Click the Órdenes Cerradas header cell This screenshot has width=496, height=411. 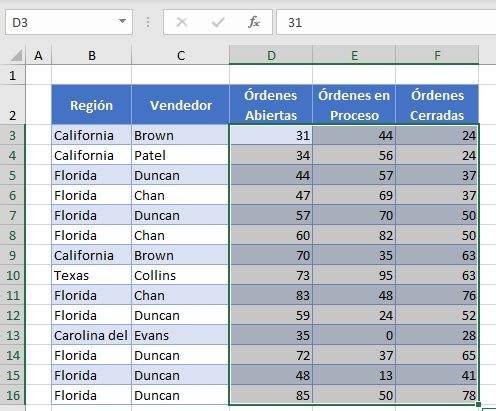coord(437,105)
